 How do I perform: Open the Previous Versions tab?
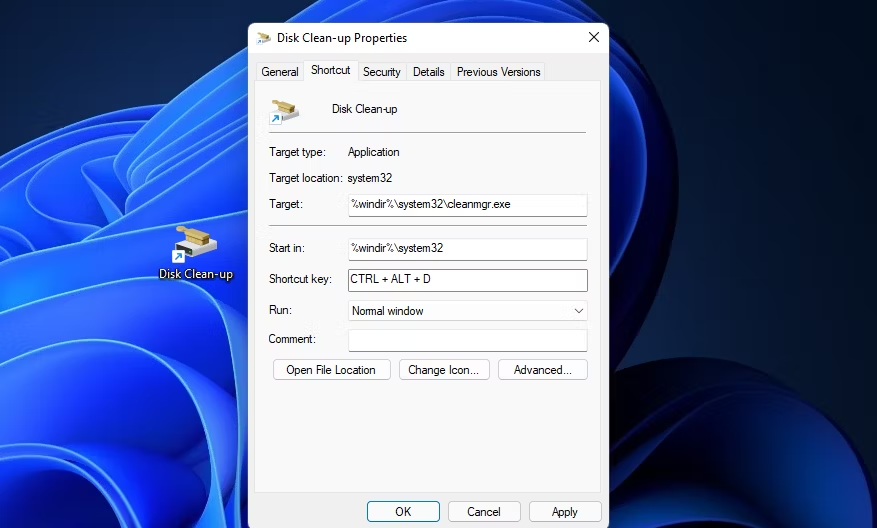tap(498, 72)
